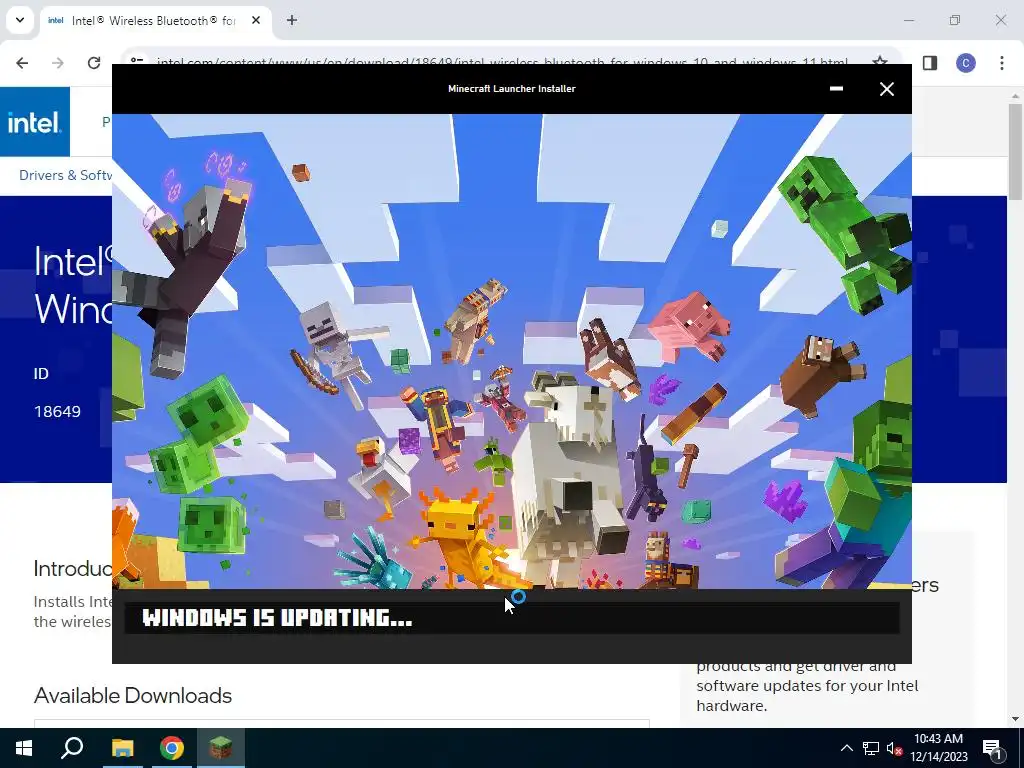Open the Chrome three-dot menu
Screen dimensions: 1024x768
tap(1002, 63)
